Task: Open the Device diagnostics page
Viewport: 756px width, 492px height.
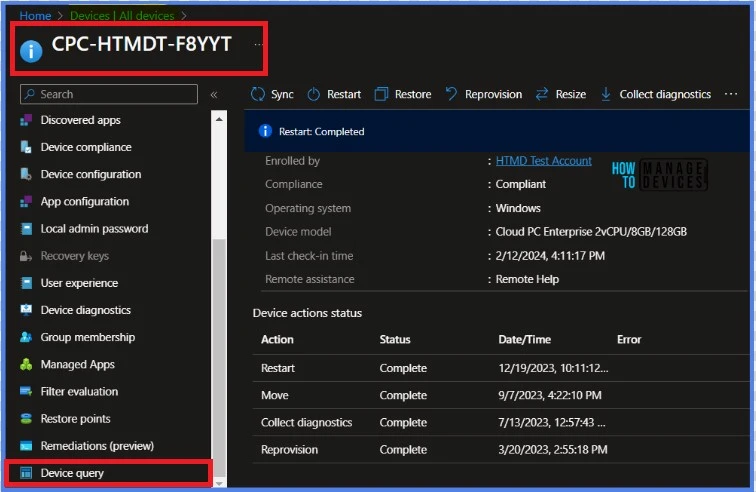Action: 85,310
